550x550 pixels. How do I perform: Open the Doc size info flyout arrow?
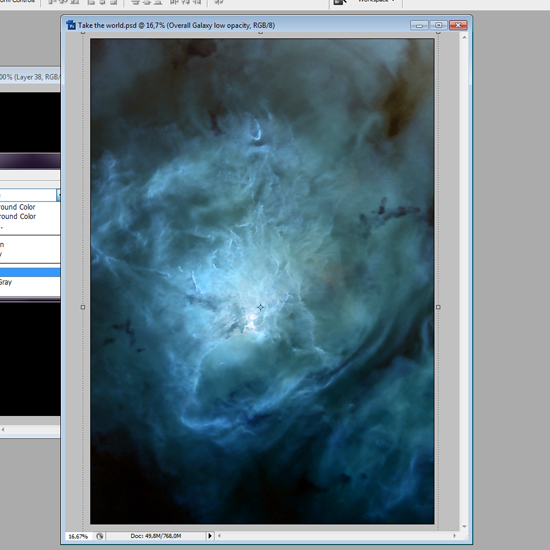click(x=210, y=536)
